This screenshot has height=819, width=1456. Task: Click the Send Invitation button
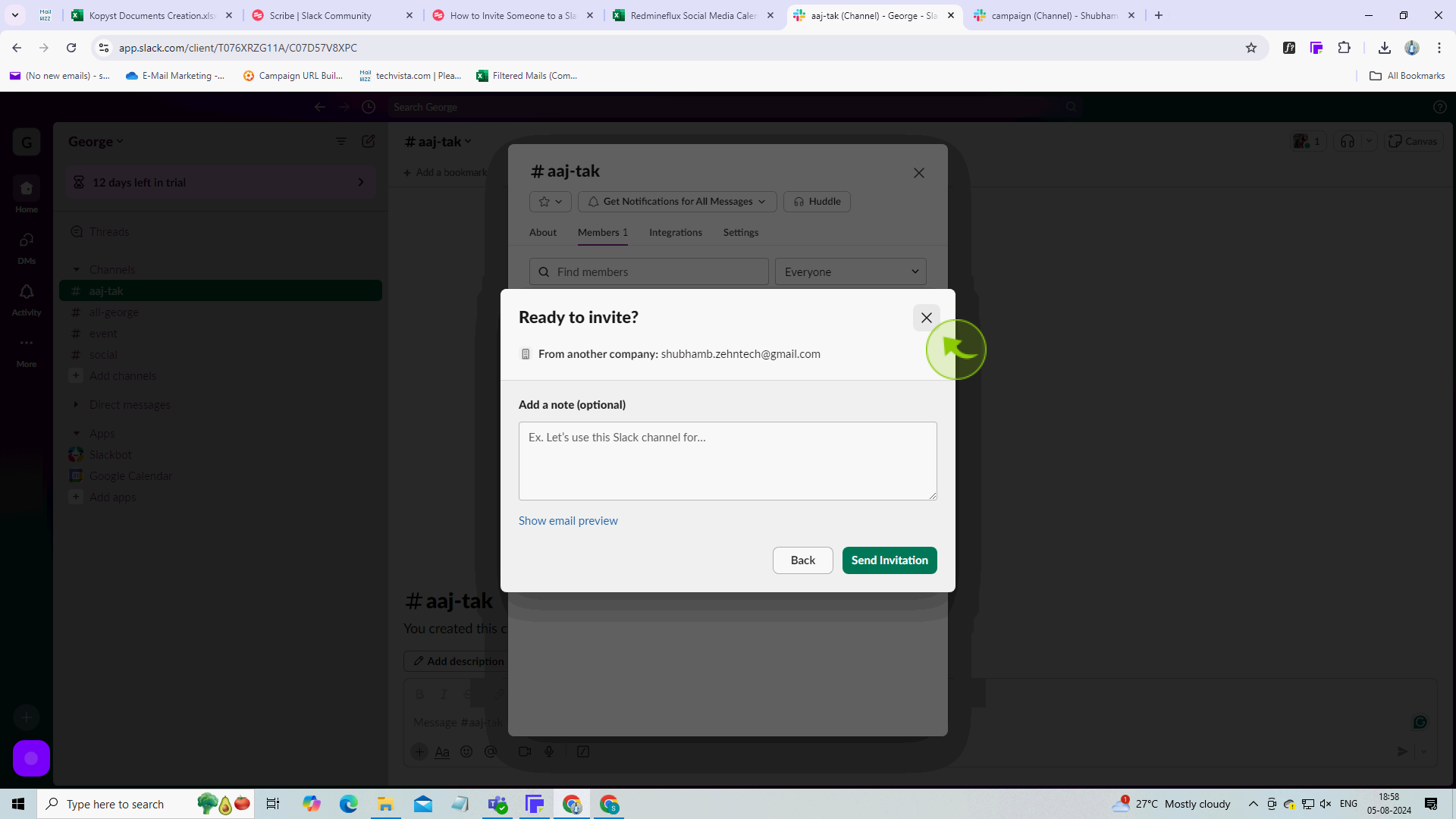(x=890, y=560)
